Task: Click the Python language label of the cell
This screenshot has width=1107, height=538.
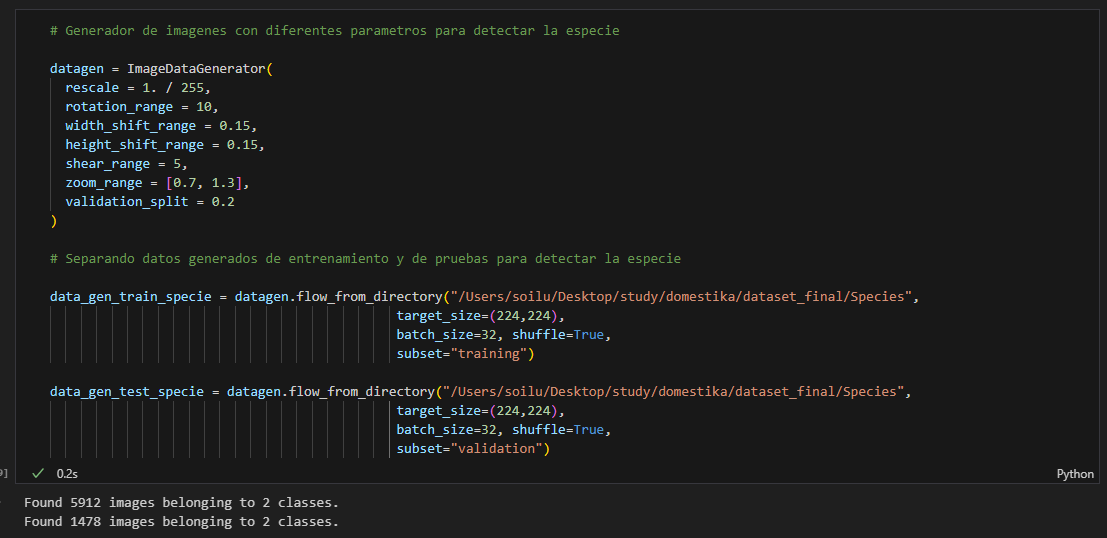Action: 1075,474
